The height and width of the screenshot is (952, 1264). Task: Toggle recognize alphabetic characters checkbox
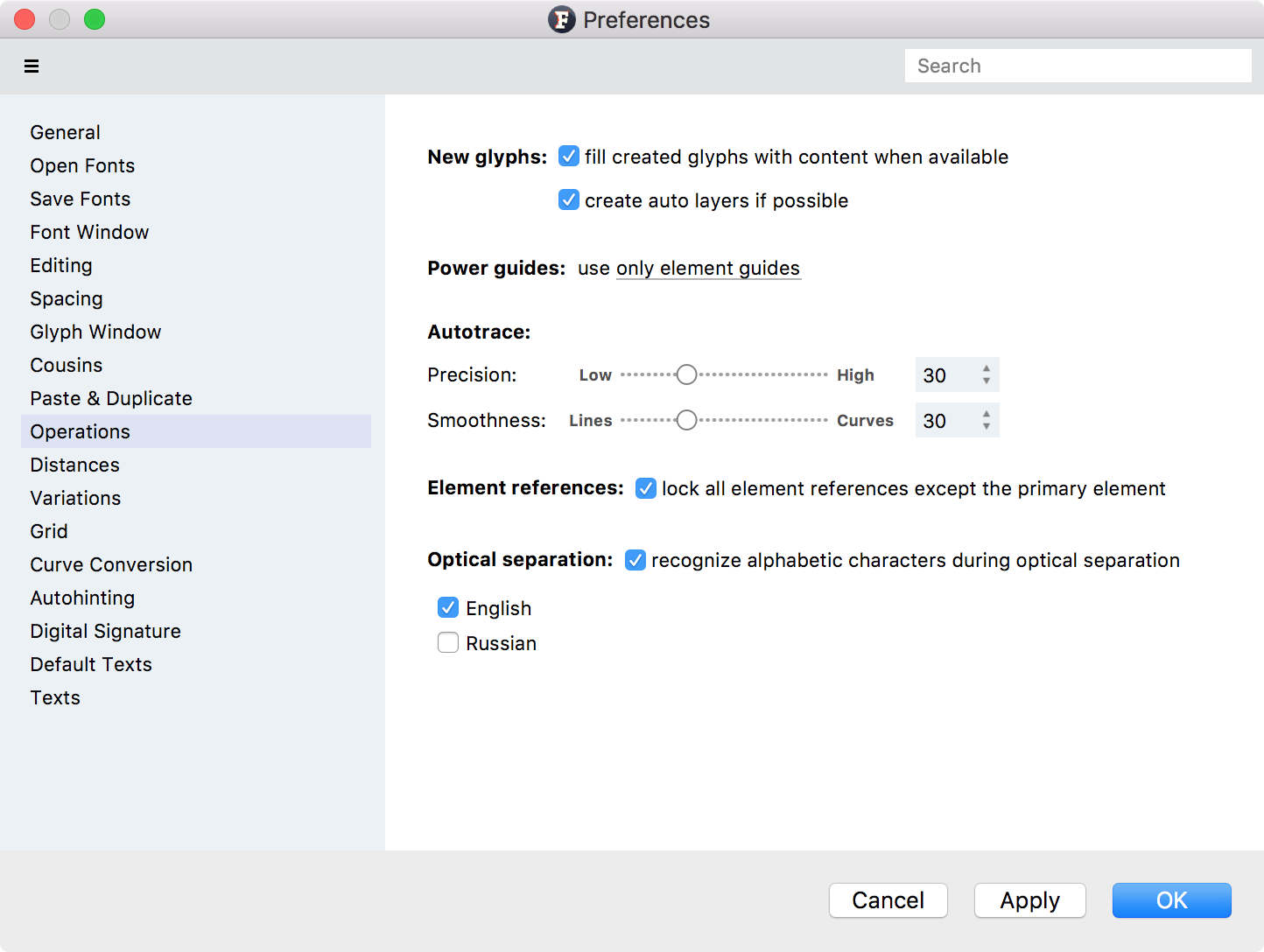coord(636,560)
